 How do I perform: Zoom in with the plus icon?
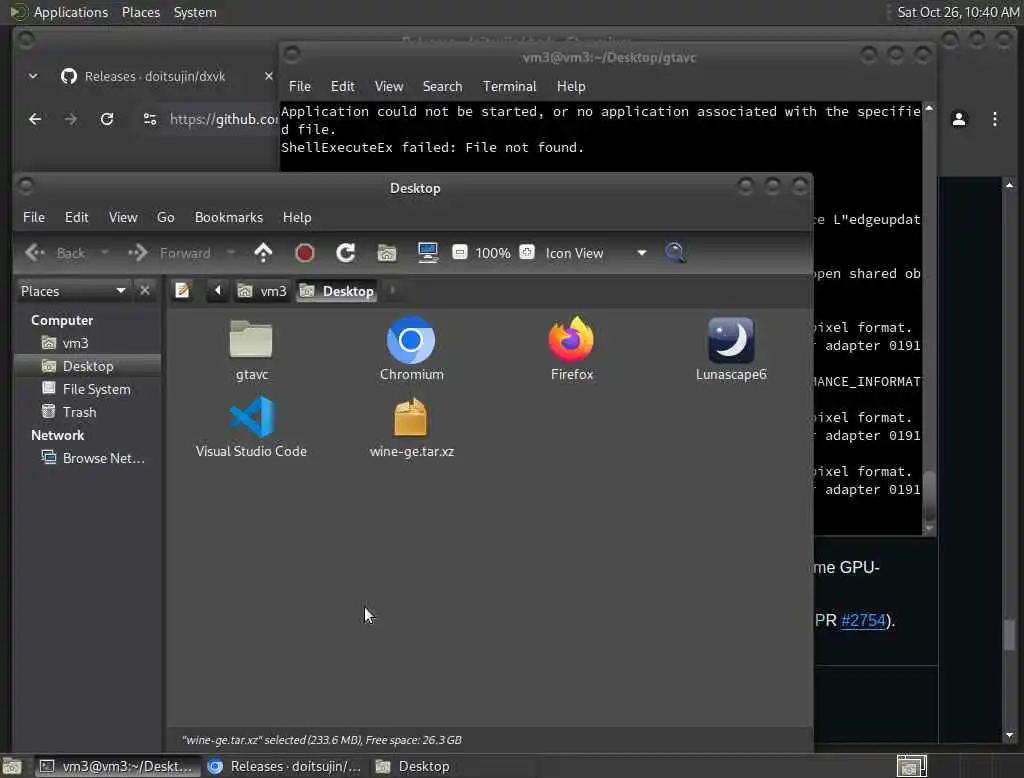click(x=527, y=252)
